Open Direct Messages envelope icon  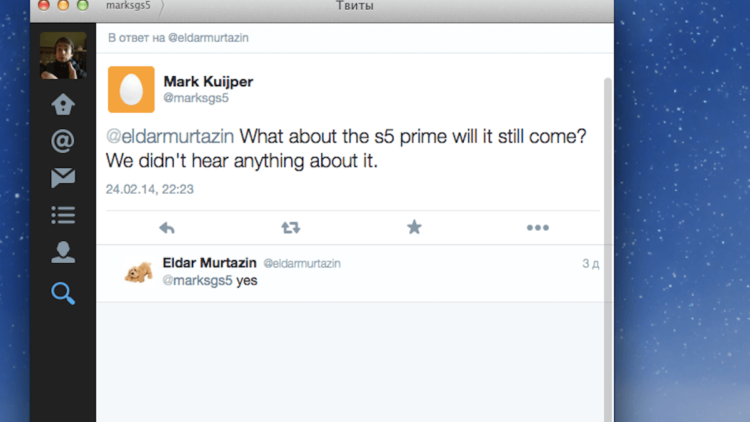(63, 179)
